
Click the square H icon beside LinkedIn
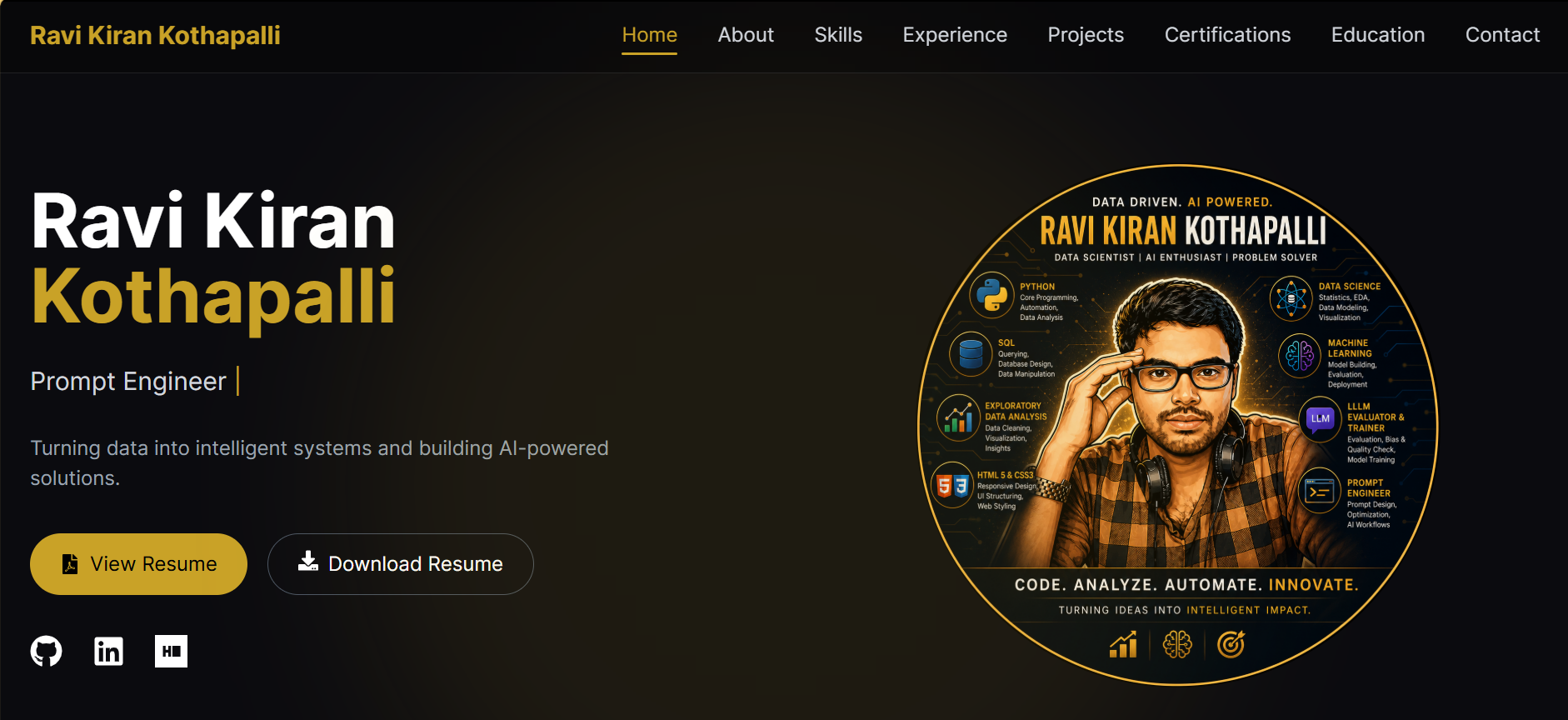[171, 651]
